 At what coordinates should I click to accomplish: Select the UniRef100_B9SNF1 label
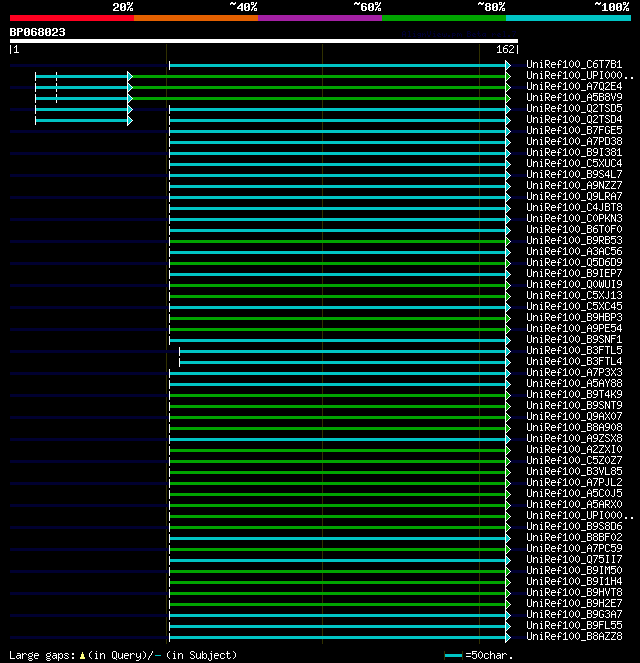coord(574,340)
